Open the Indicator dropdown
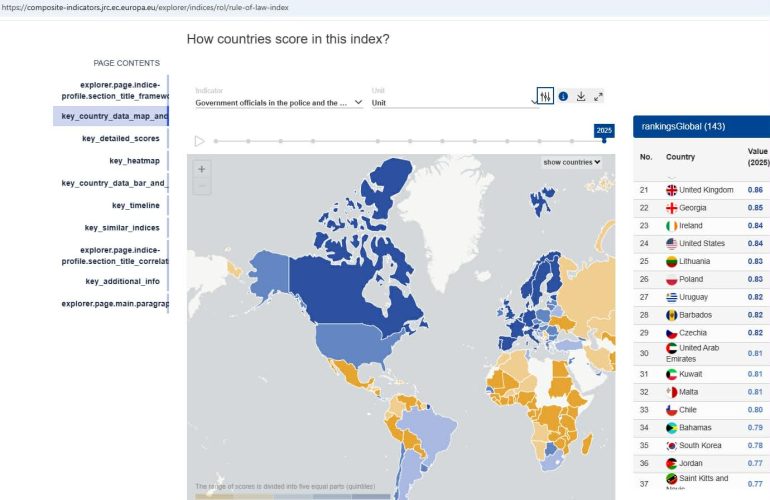Image resolution: width=770 pixels, height=500 pixels. tap(278, 102)
